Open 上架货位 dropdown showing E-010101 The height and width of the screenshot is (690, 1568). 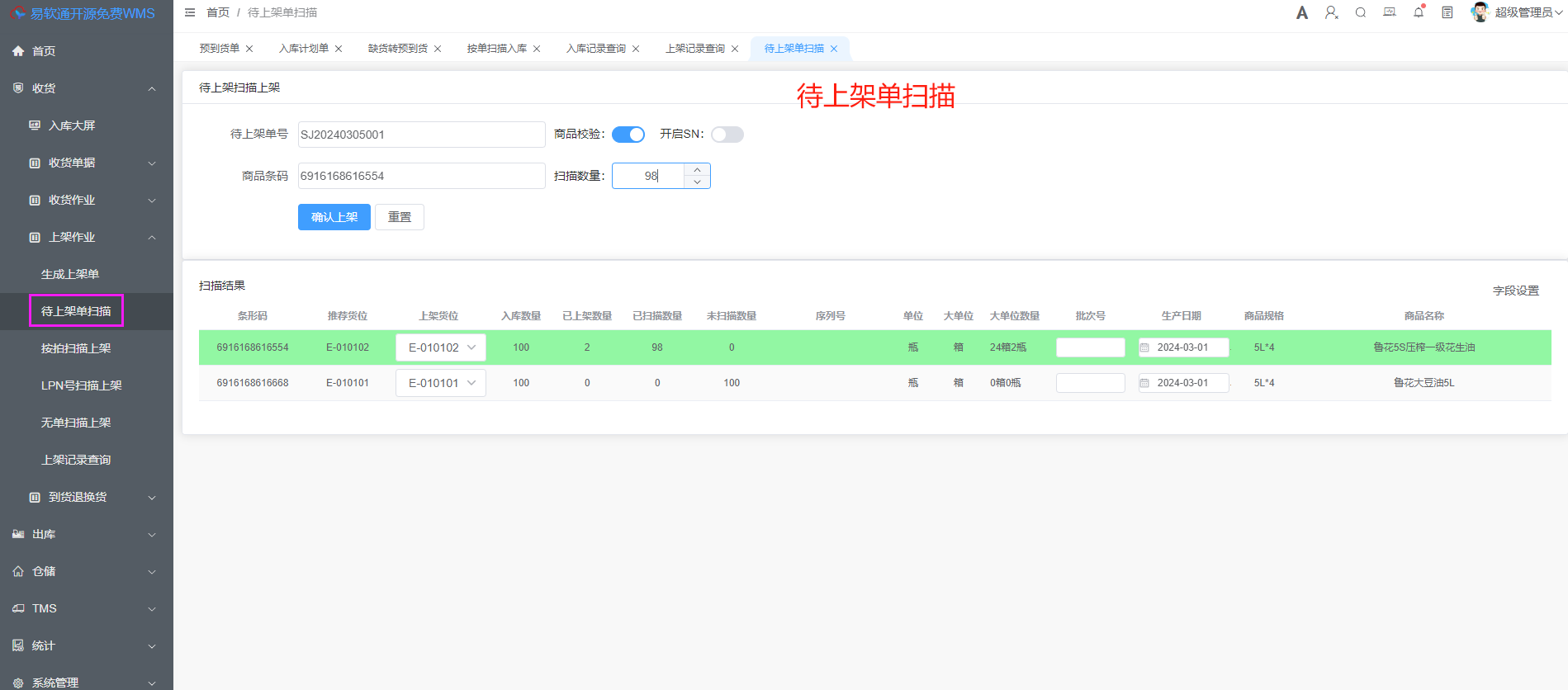(x=441, y=383)
